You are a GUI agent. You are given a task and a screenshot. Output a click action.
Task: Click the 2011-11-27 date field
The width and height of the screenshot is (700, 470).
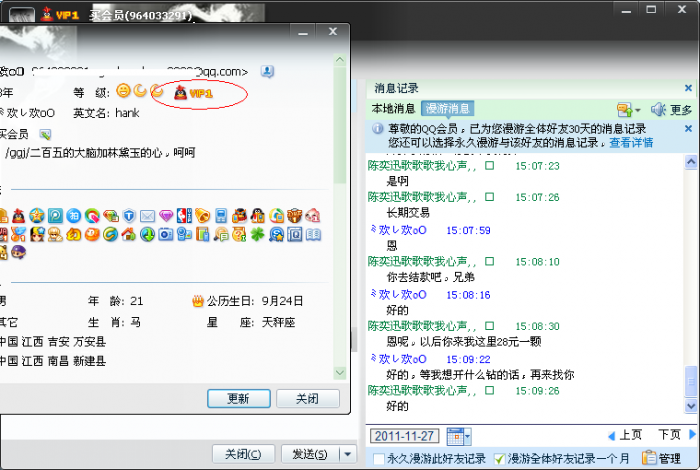click(404, 436)
